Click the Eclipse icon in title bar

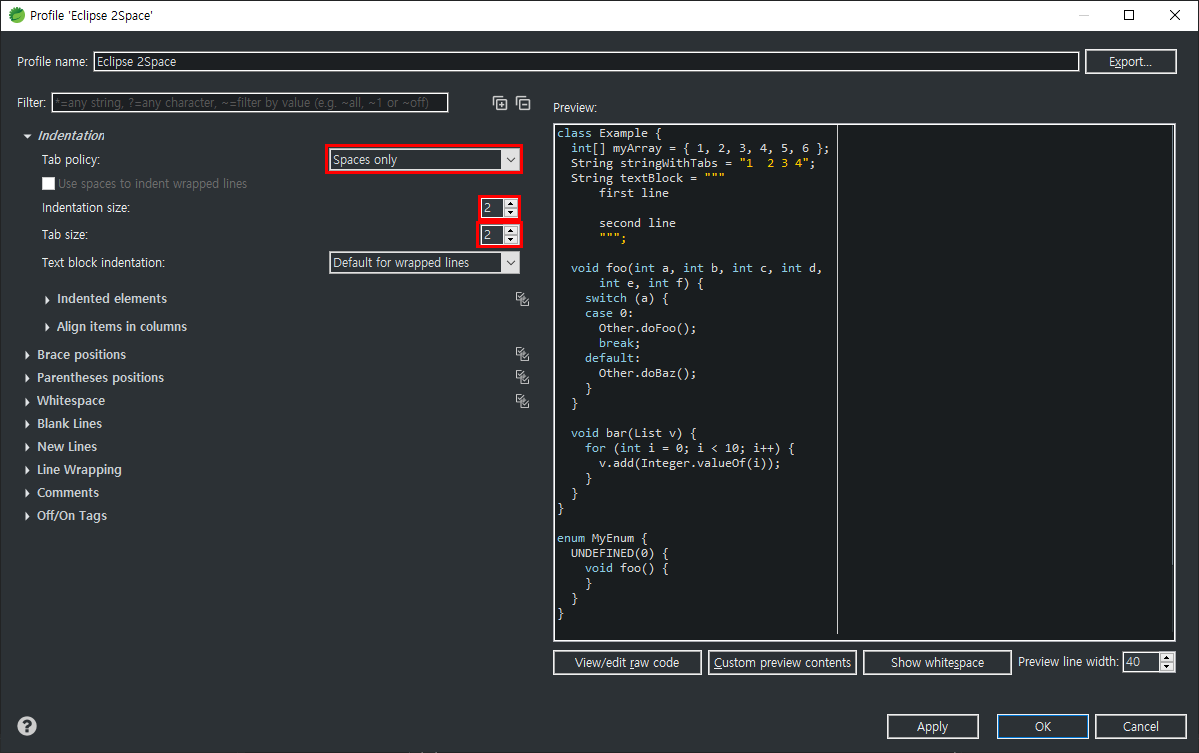point(16,15)
